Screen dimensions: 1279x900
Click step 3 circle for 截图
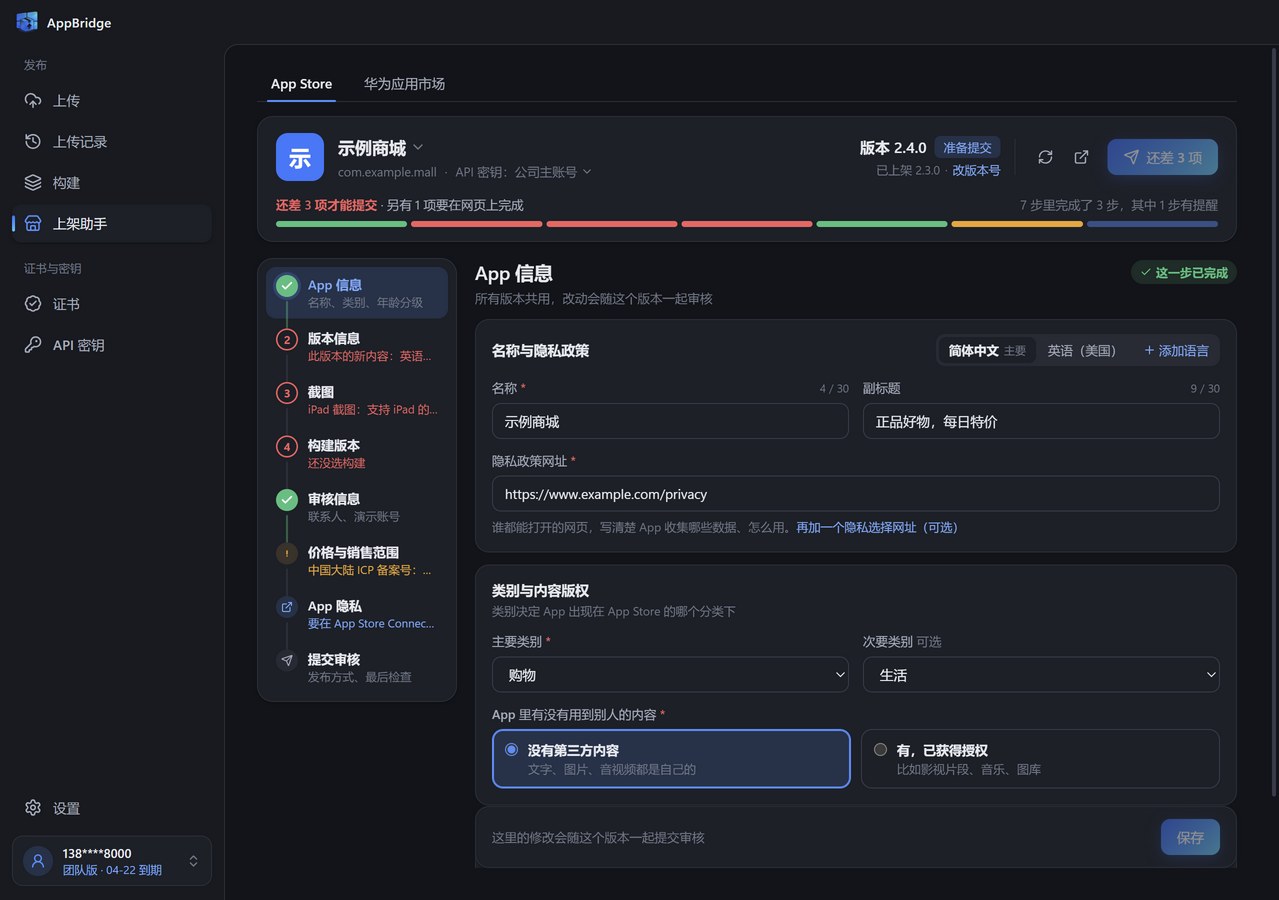coord(287,393)
